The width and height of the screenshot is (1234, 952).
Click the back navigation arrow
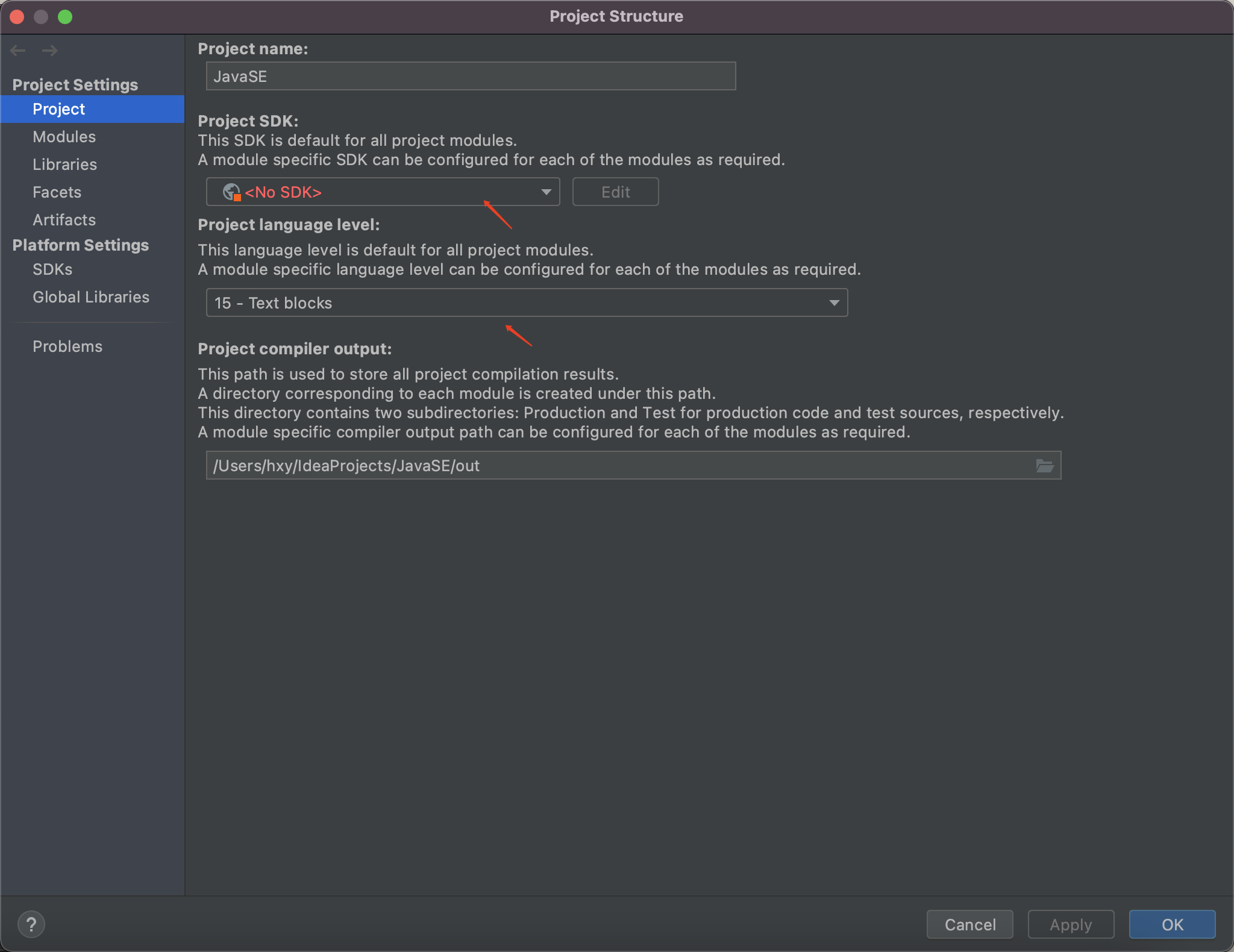tap(18, 51)
